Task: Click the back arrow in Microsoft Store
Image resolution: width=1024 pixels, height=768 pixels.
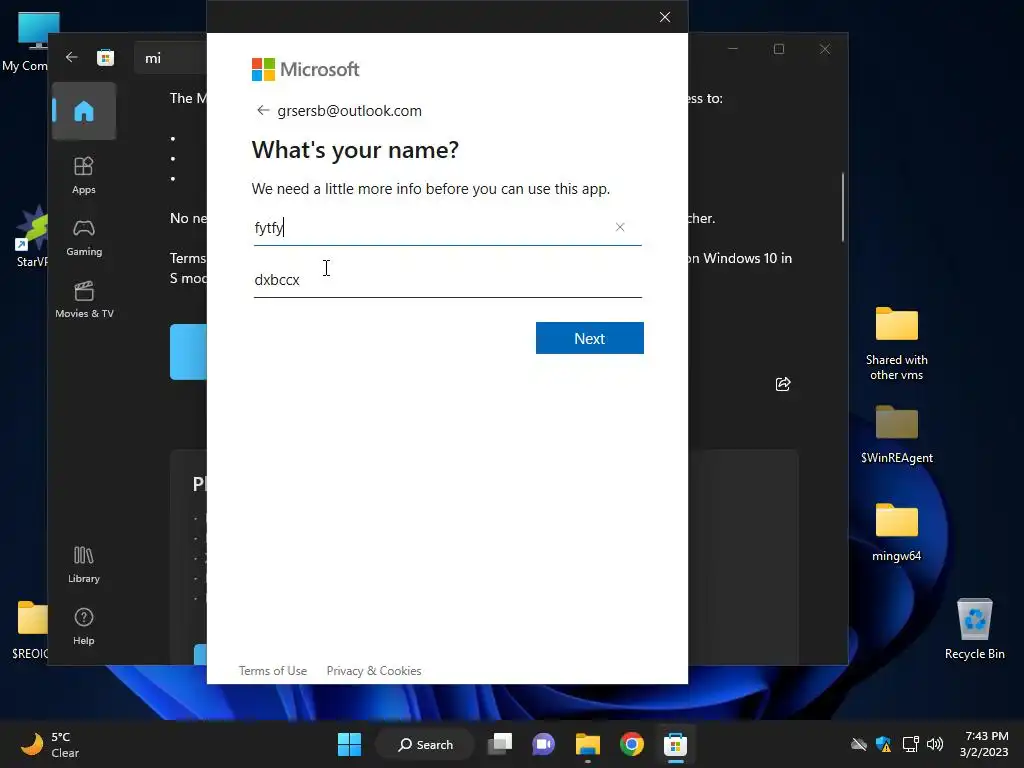Action: [72, 57]
